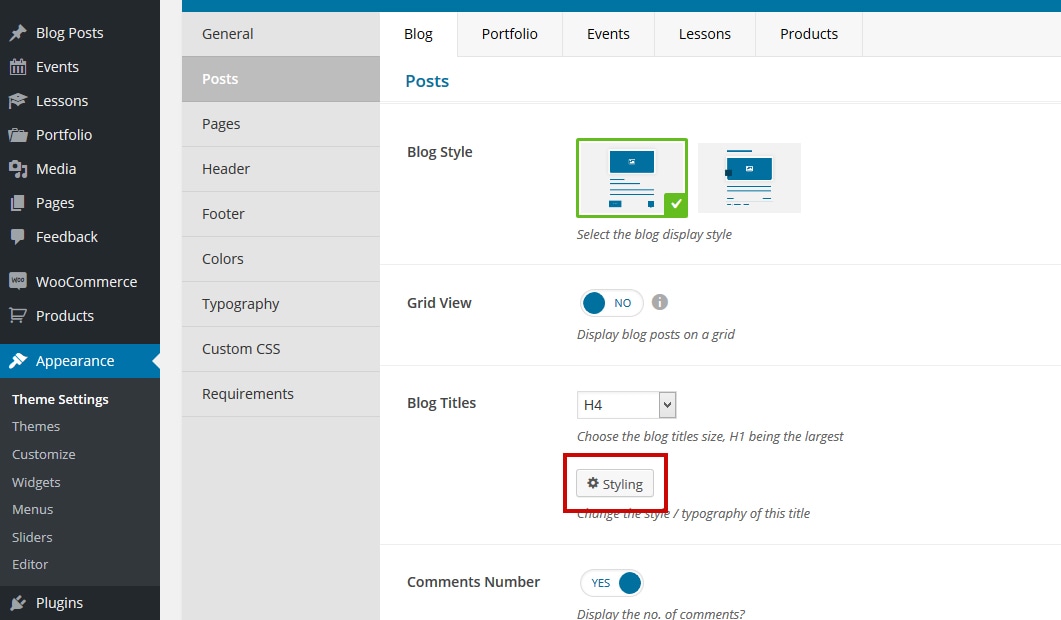Click the Grid View label
The image size is (1061, 620).
[439, 303]
